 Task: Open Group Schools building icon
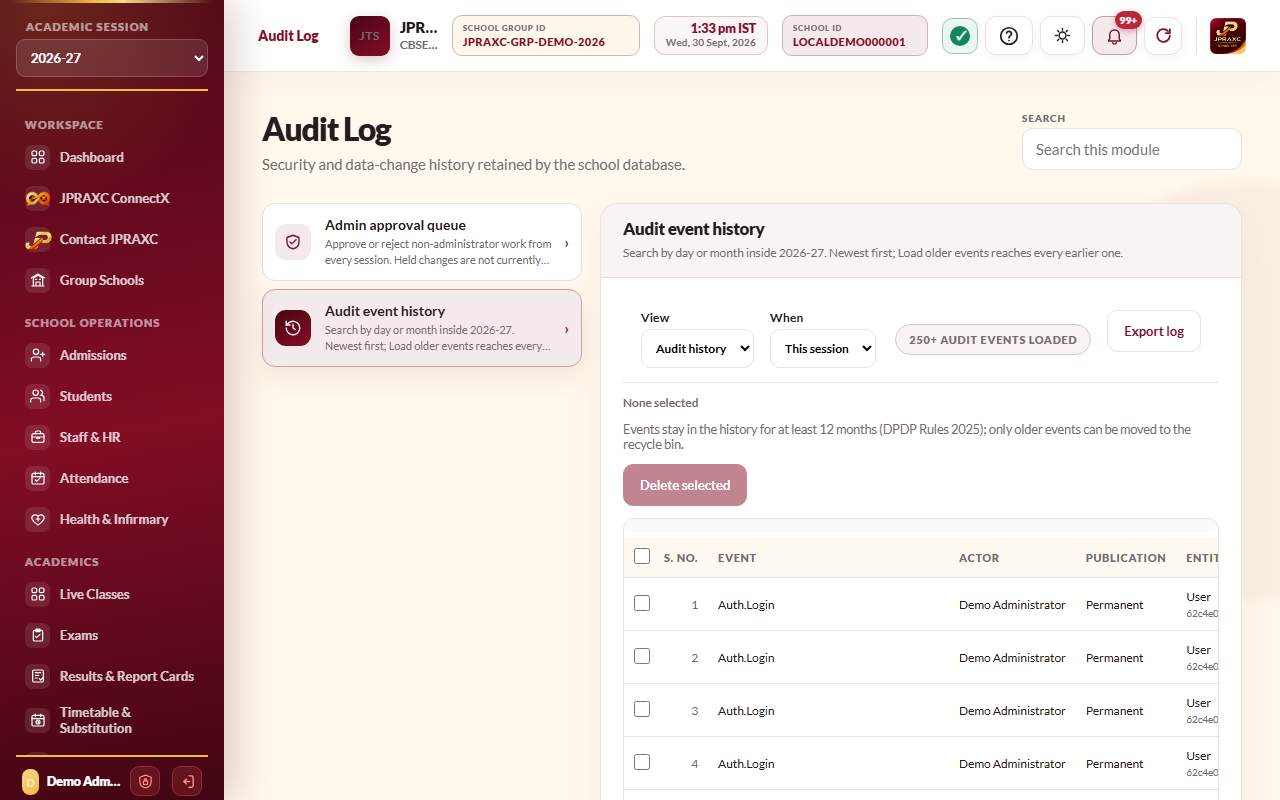coord(38,280)
